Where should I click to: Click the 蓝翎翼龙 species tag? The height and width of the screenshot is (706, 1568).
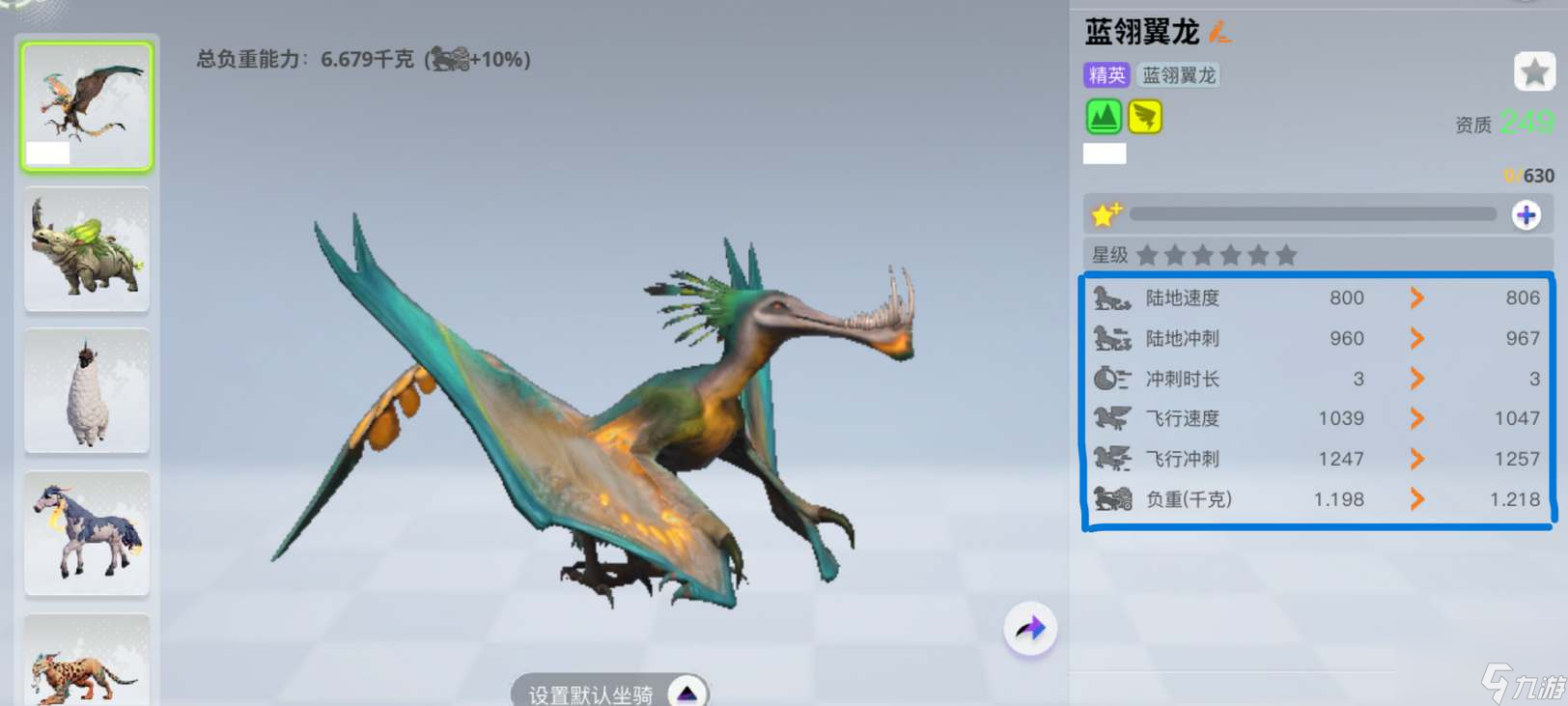click(x=1178, y=75)
